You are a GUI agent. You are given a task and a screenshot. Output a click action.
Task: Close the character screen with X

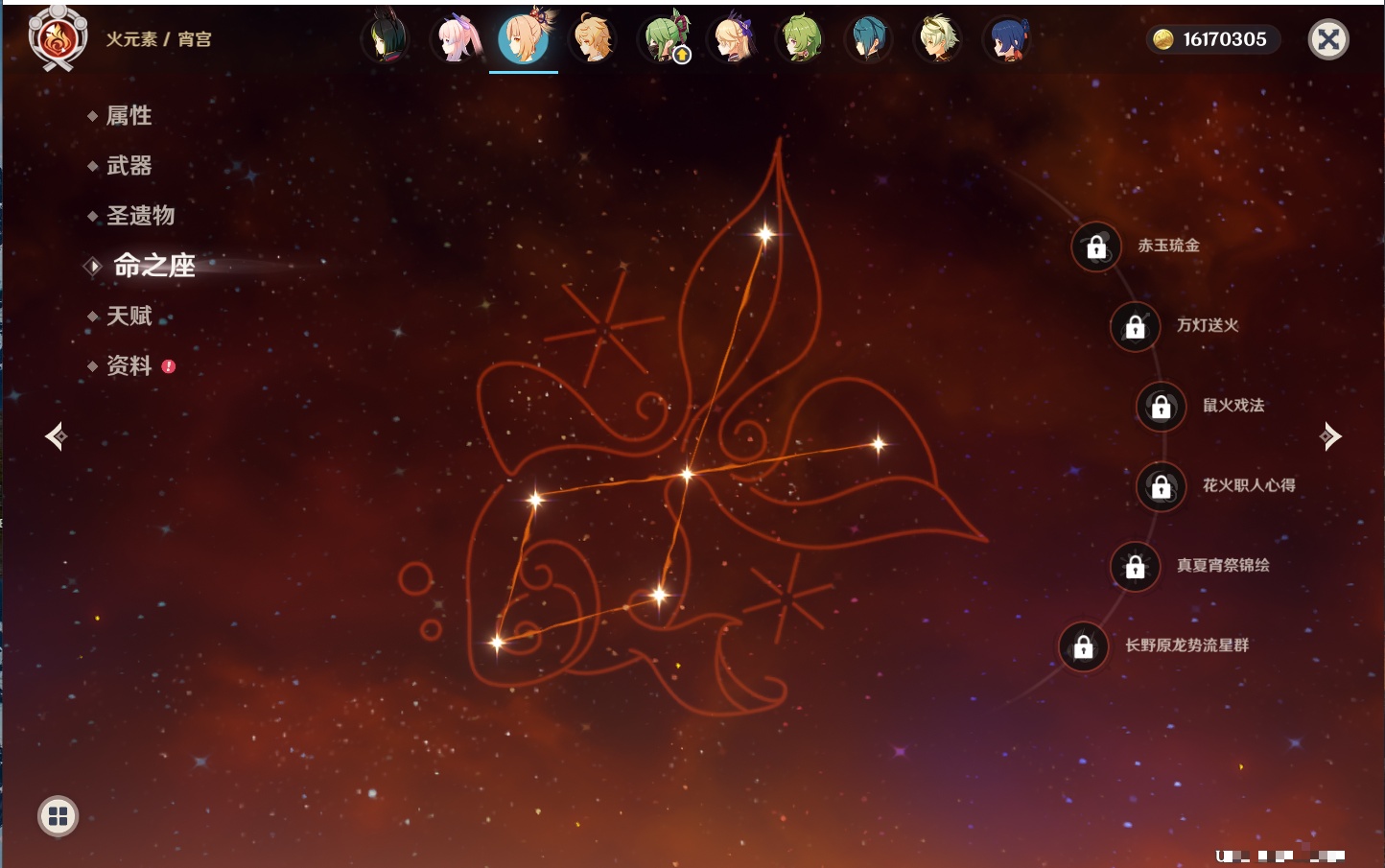1328,39
